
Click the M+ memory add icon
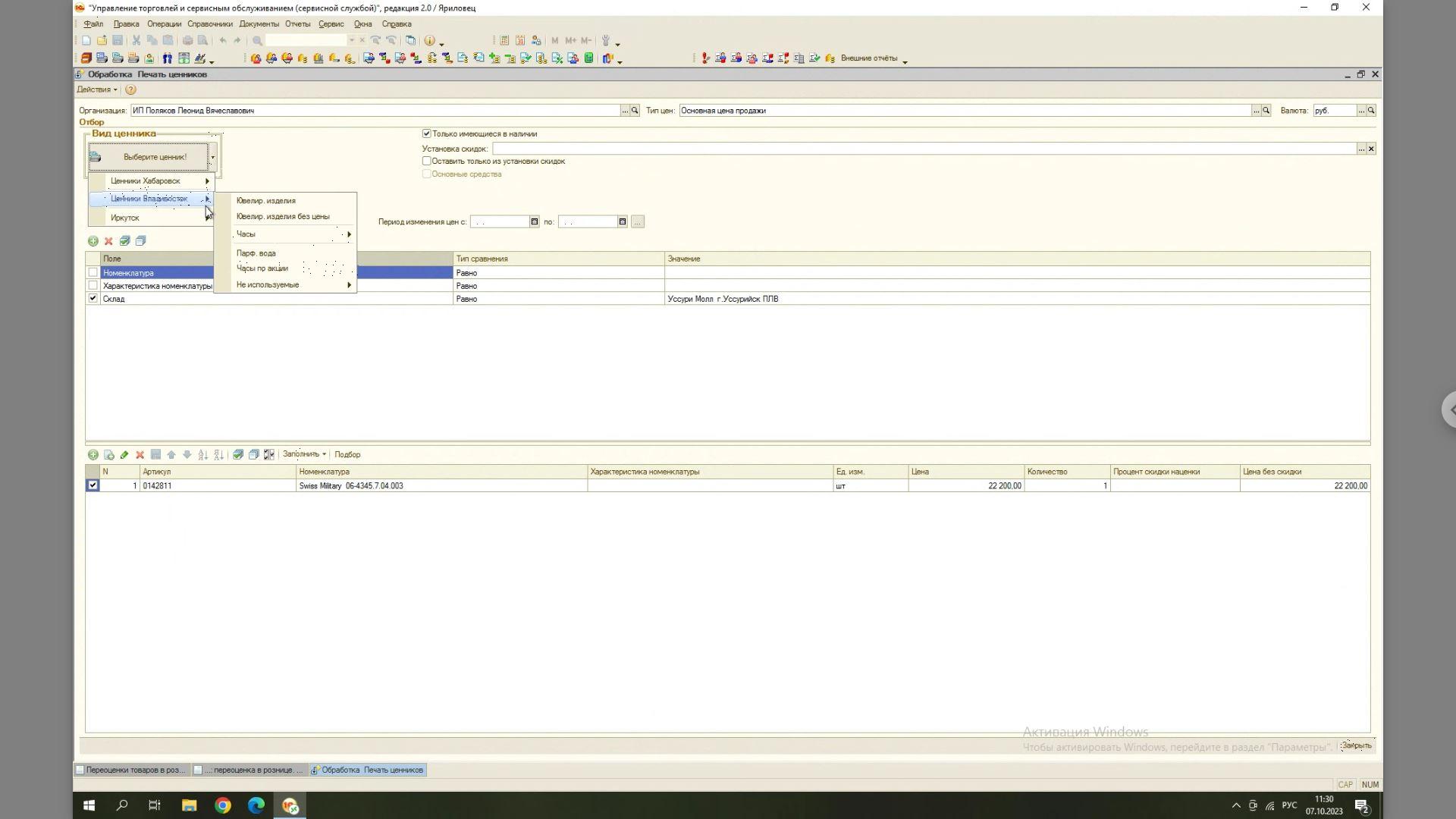point(570,41)
